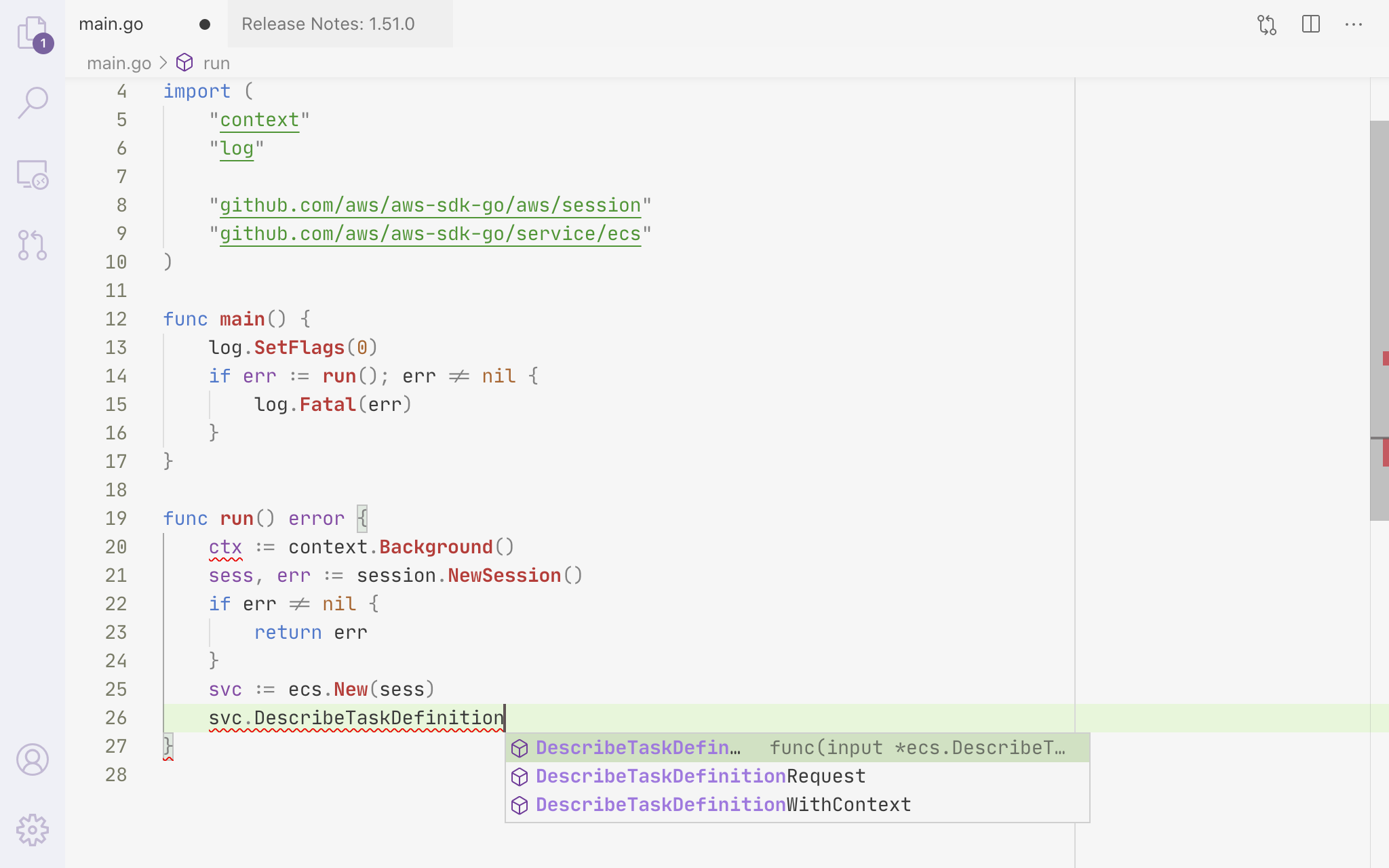Viewport: 1389px width, 868px height.
Task: Select the DescribeTaskDefinitionWithContext suggestion
Action: [x=723, y=804]
